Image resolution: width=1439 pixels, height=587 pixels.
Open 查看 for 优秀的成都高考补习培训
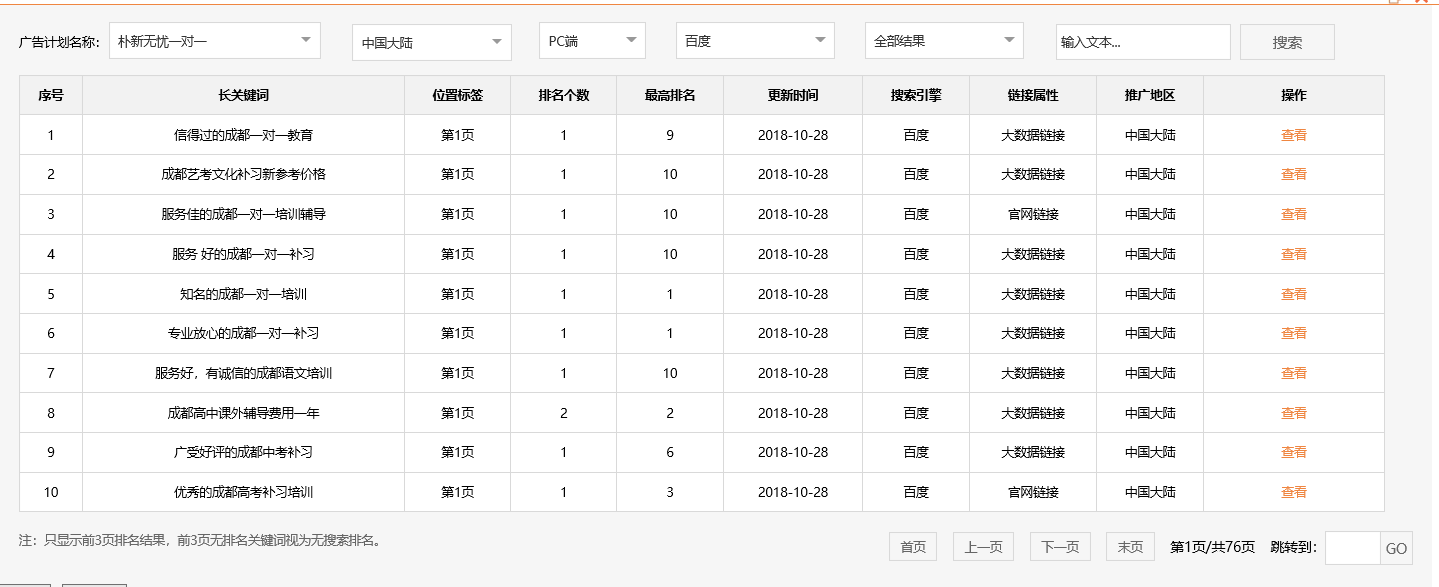(1294, 492)
